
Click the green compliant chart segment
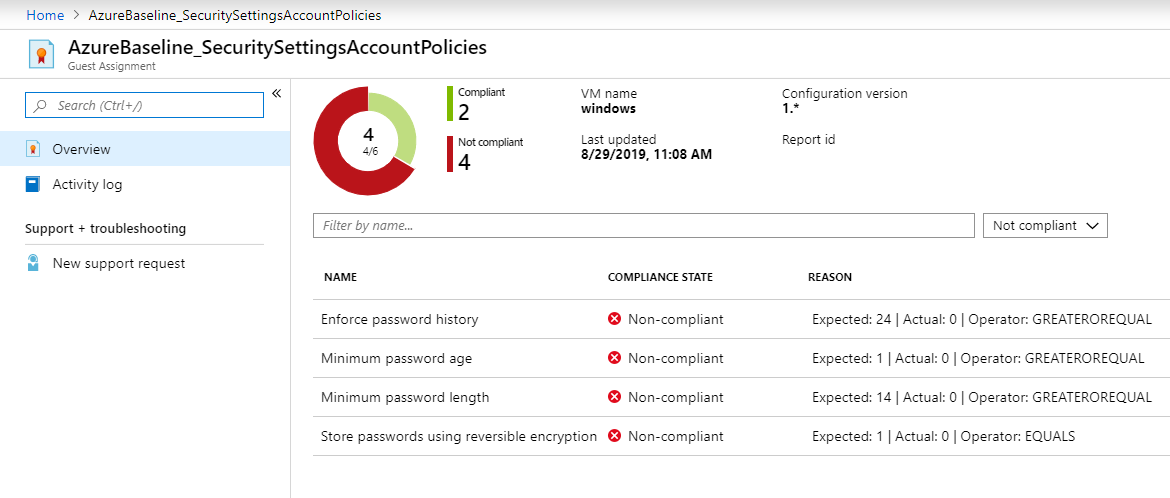point(398,125)
